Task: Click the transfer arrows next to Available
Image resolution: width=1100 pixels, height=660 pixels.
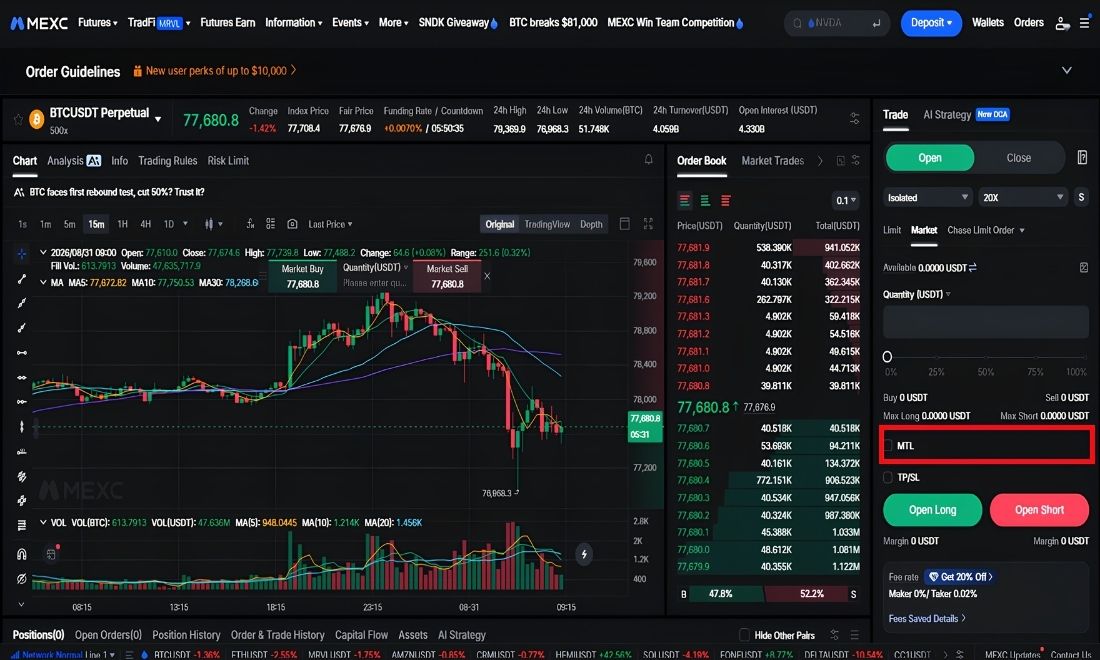Action: 972,267
